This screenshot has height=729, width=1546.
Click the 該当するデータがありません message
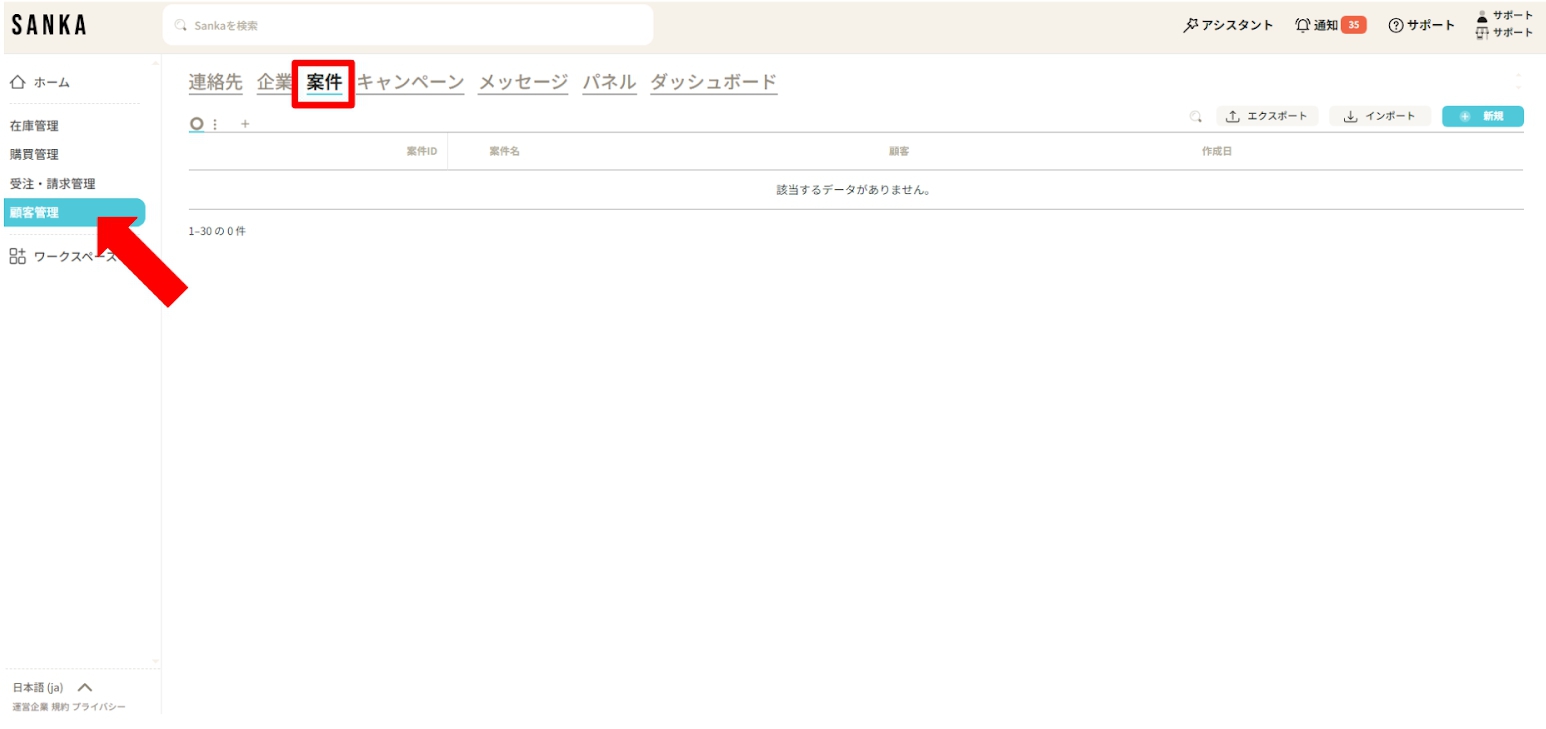pos(854,190)
